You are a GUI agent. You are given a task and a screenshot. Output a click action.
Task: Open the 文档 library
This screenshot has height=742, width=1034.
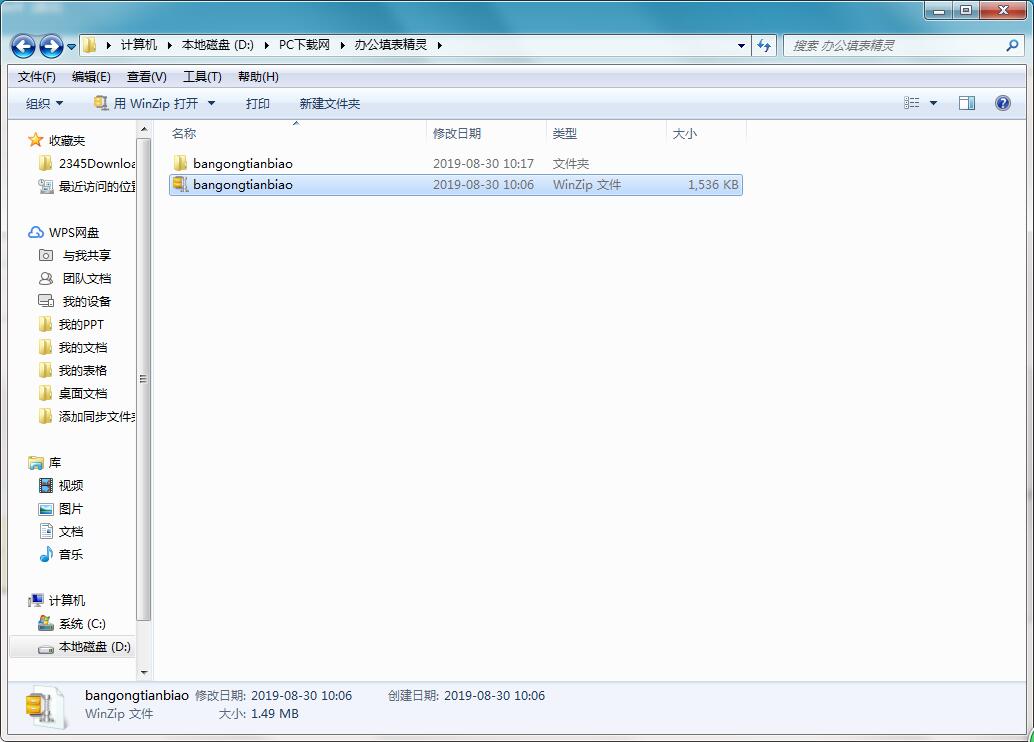coord(61,532)
